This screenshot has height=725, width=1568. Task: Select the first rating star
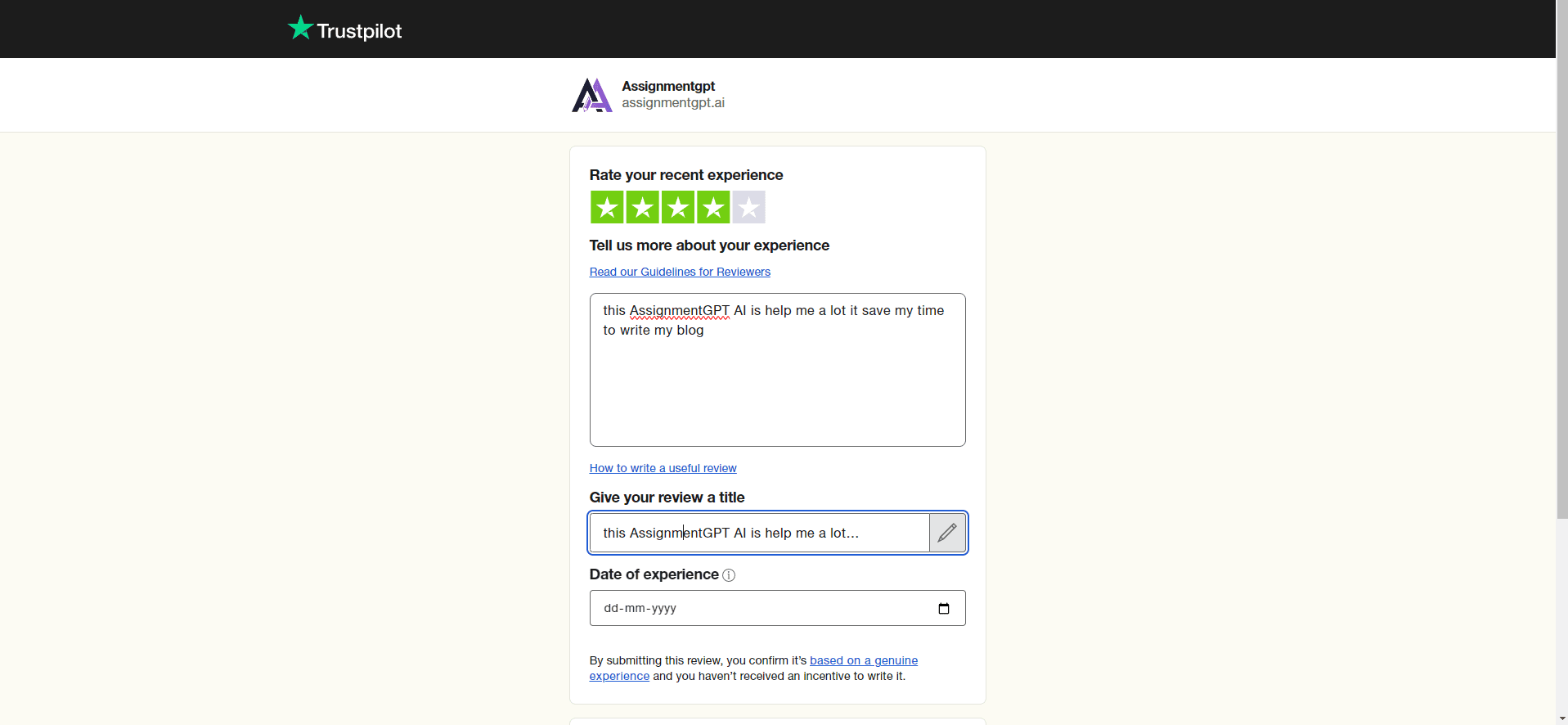click(607, 207)
